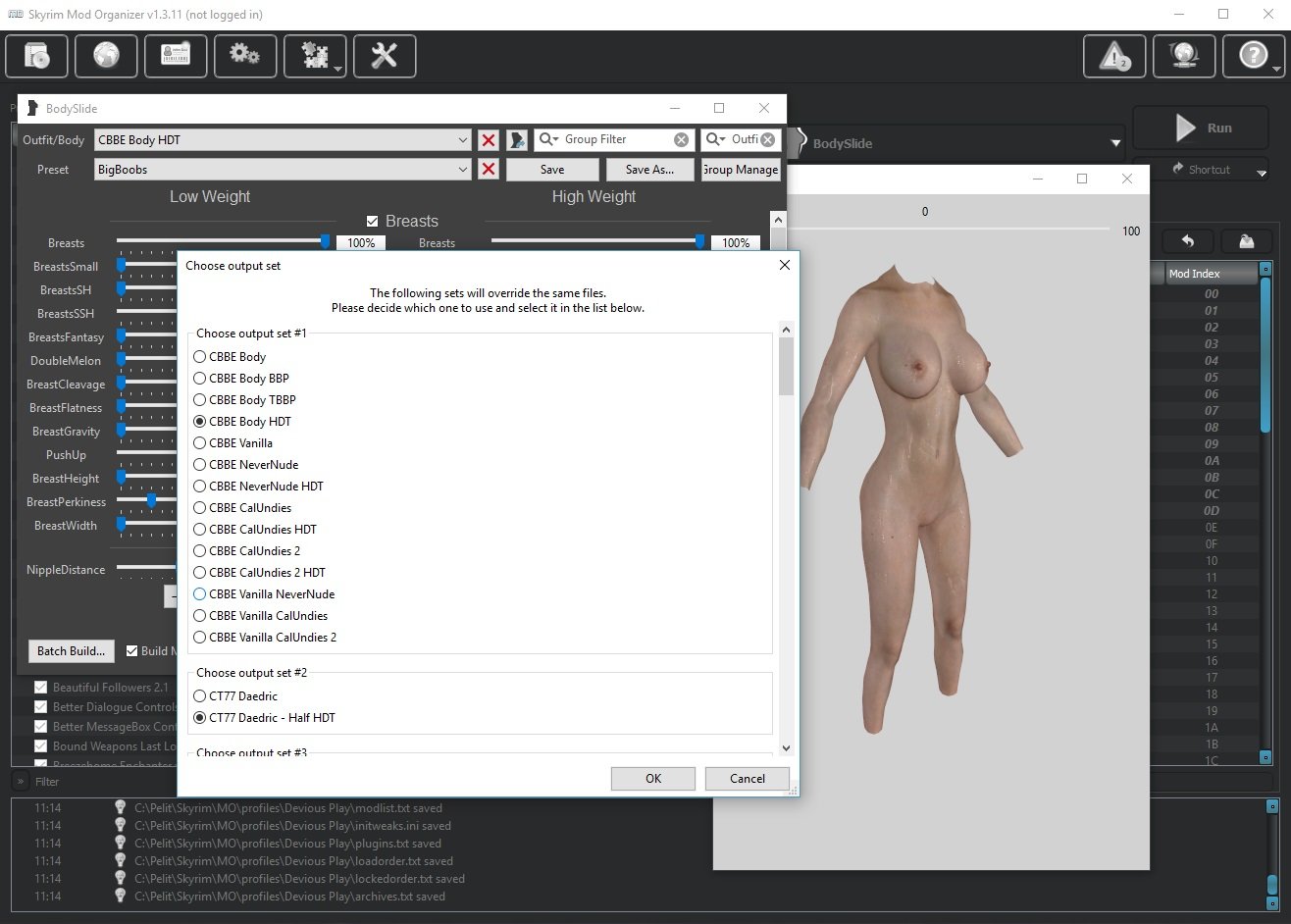This screenshot has width=1291, height=924.
Task: Click the restore backup arrow icon
Action: (x=1186, y=241)
